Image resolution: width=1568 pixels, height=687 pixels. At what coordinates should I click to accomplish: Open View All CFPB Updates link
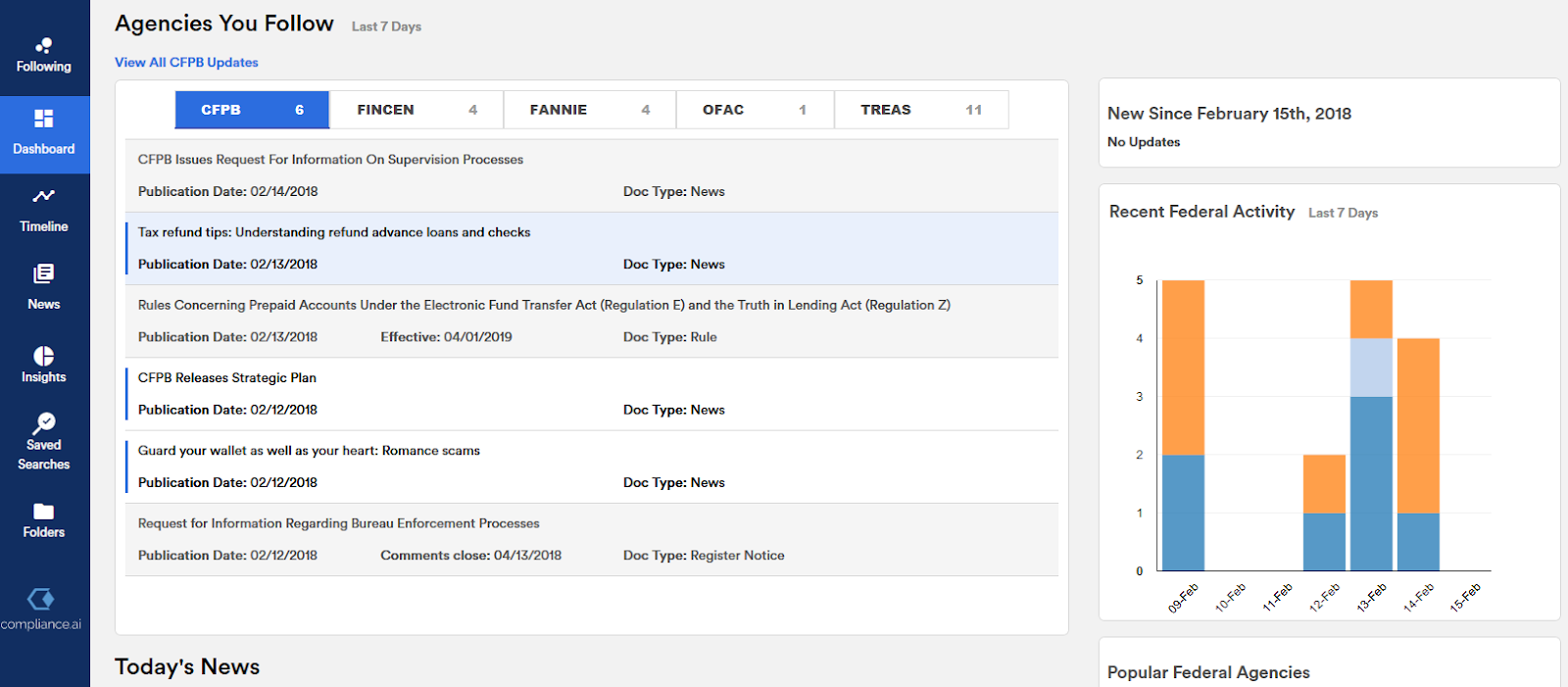coord(186,62)
